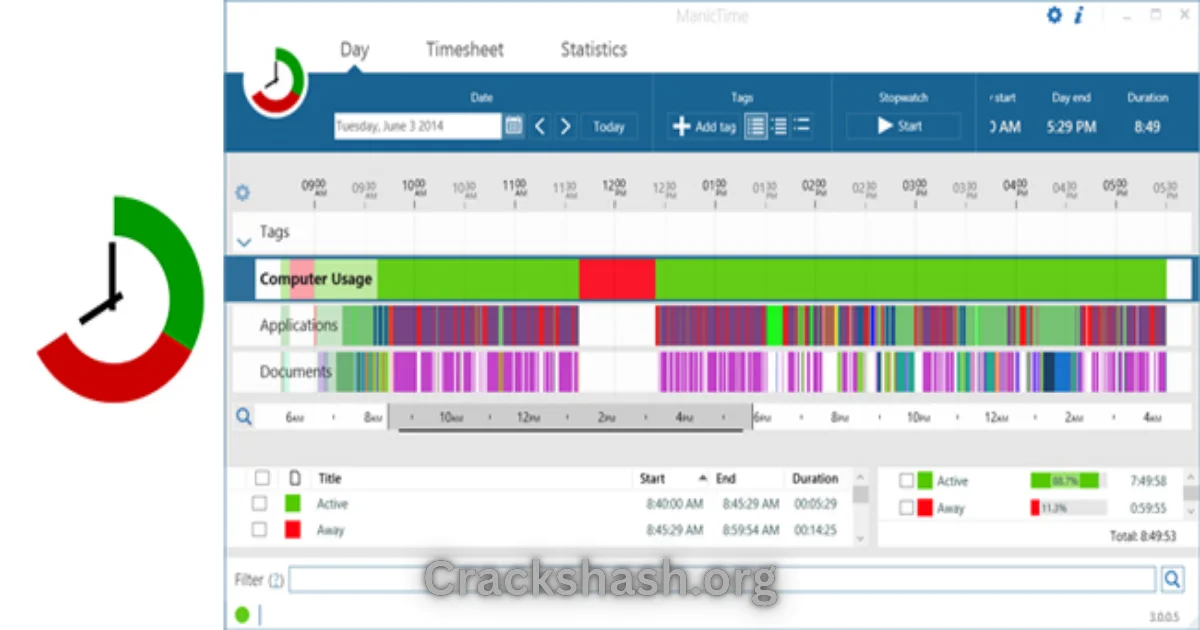Click the date input field
This screenshot has width=1200, height=630.
coord(417,126)
